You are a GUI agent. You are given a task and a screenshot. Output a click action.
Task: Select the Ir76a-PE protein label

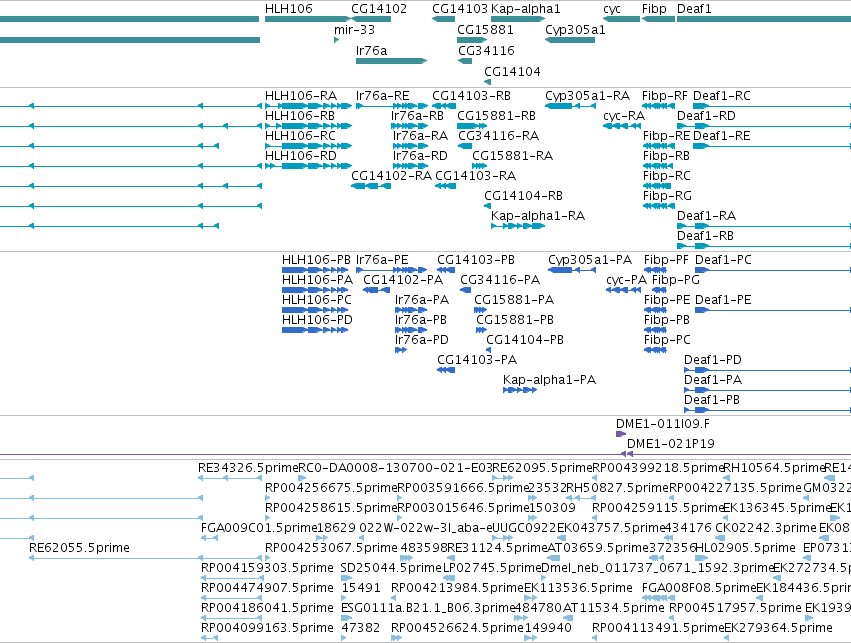382,260
